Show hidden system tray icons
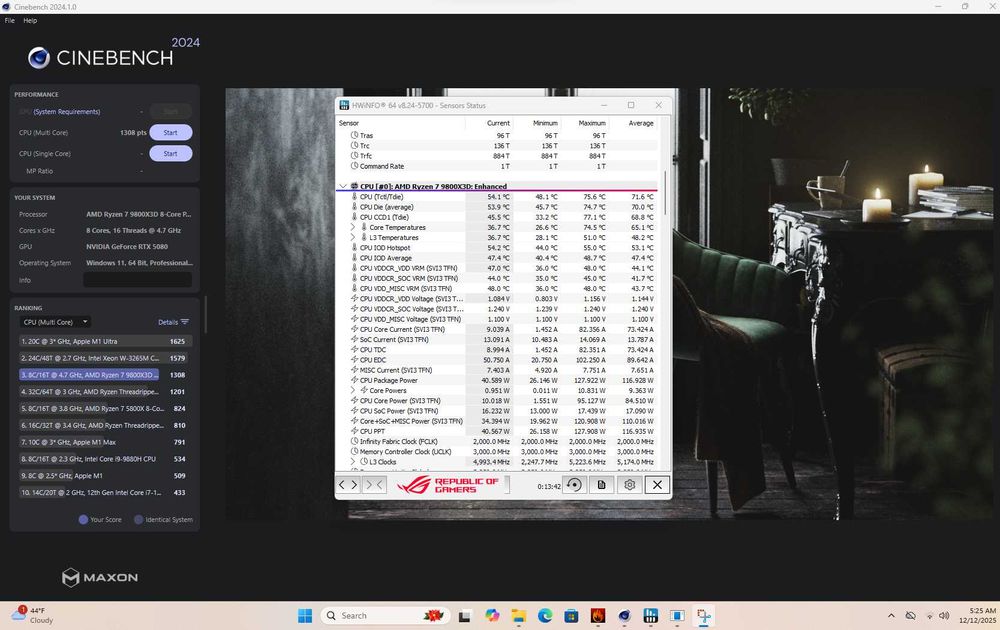The image size is (1000, 630). point(891,615)
